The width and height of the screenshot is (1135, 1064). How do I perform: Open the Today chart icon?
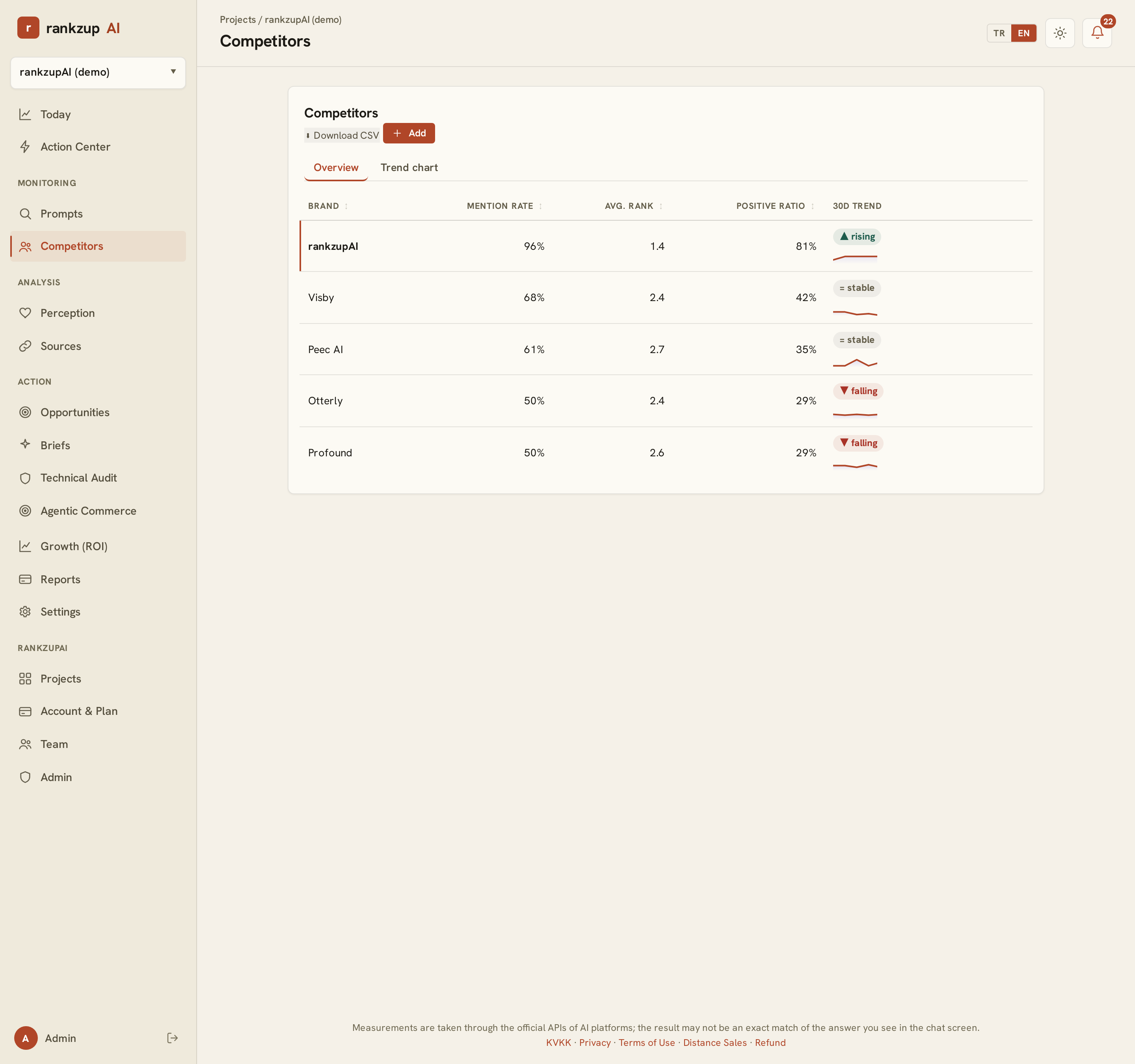click(x=25, y=114)
